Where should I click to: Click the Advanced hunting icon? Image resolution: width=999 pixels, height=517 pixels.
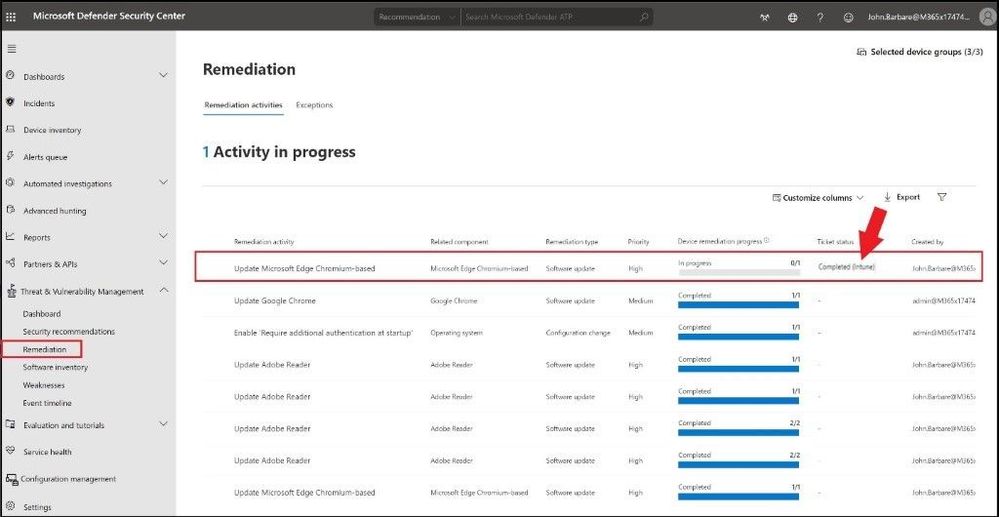(x=10, y=210)
